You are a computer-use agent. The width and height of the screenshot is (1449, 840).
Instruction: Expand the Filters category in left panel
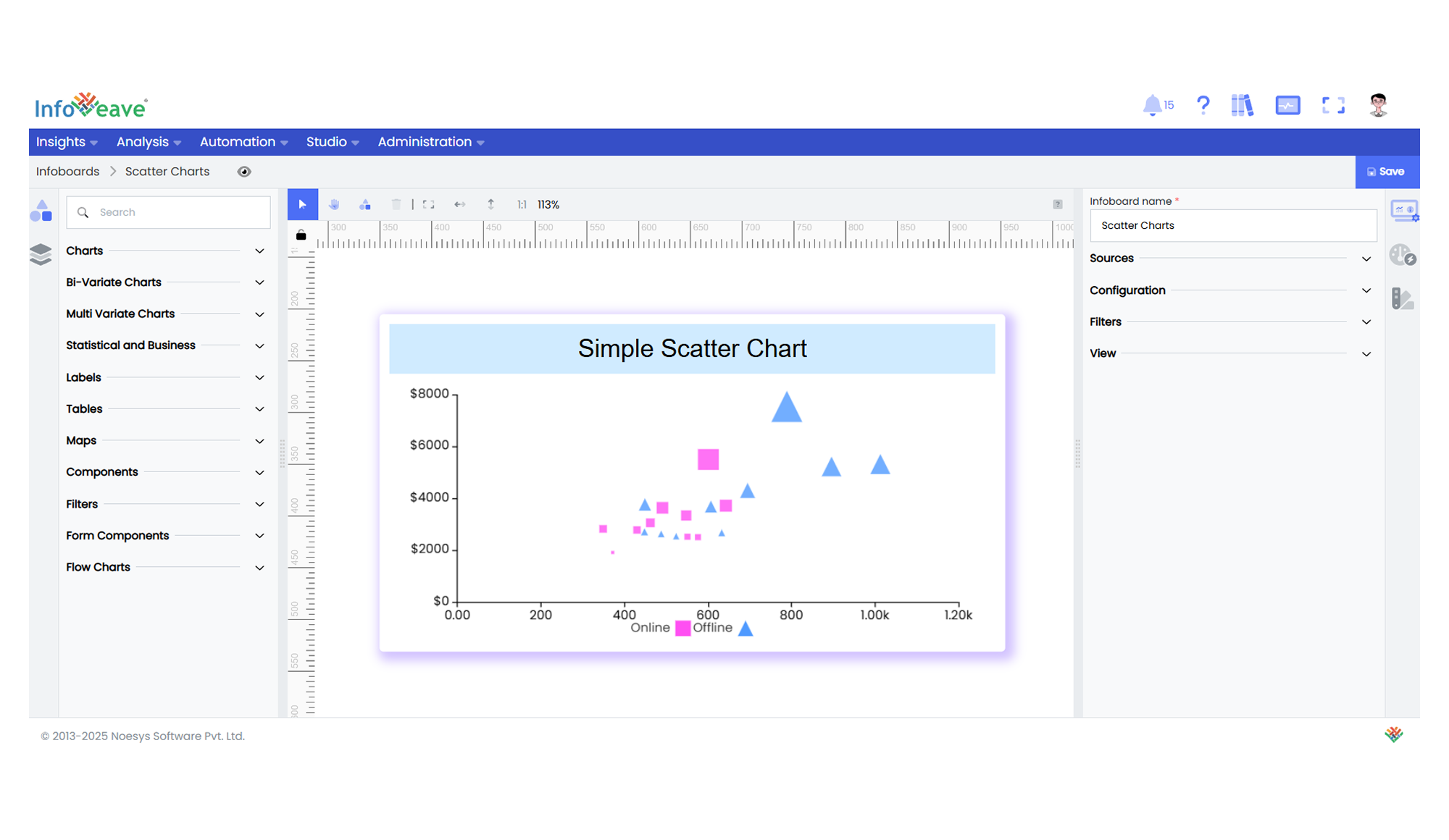pos(166,504)
